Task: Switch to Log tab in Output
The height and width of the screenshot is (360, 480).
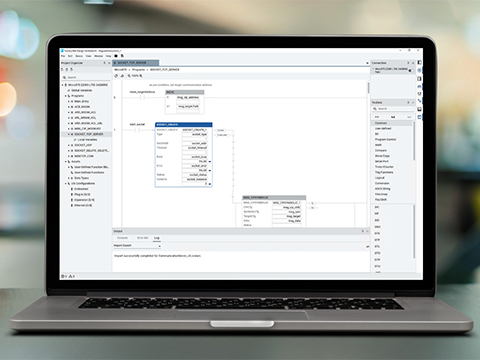Action: (x=157, y=238)
